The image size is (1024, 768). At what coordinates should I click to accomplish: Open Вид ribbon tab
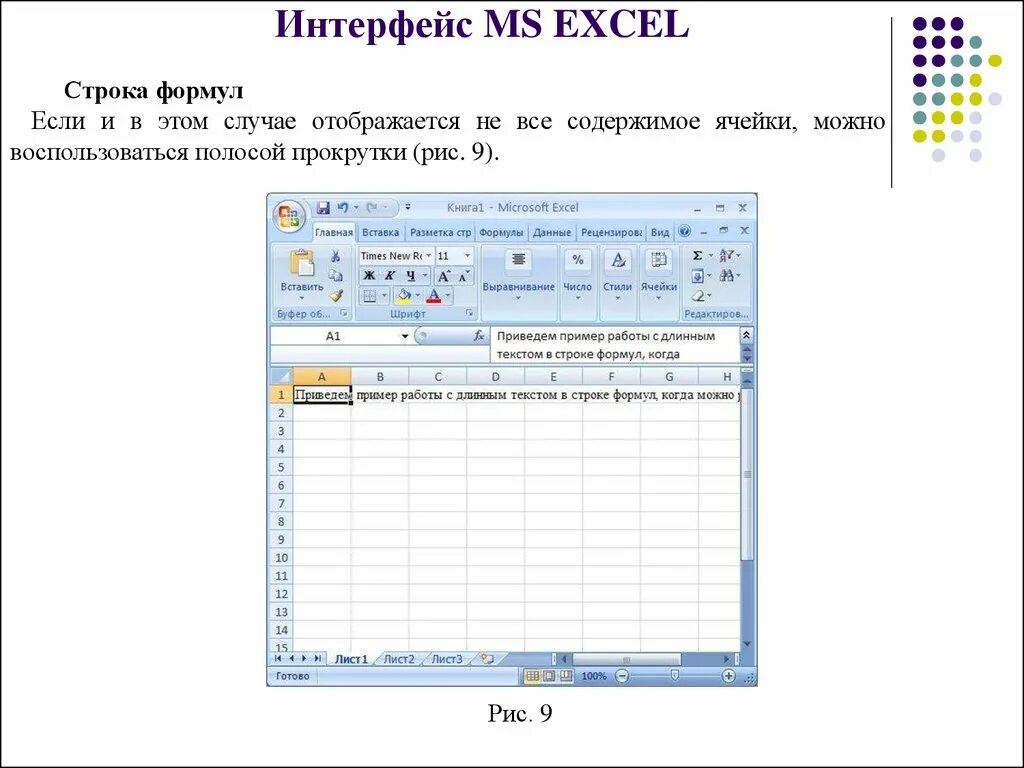click(x=660, y=232)
